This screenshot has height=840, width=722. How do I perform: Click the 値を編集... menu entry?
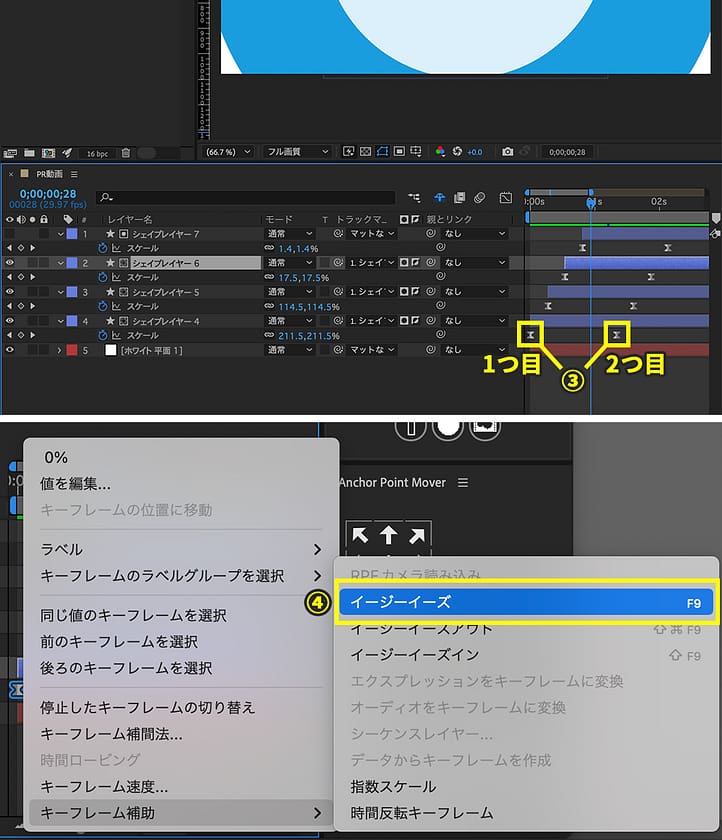(x=75, y=483)
